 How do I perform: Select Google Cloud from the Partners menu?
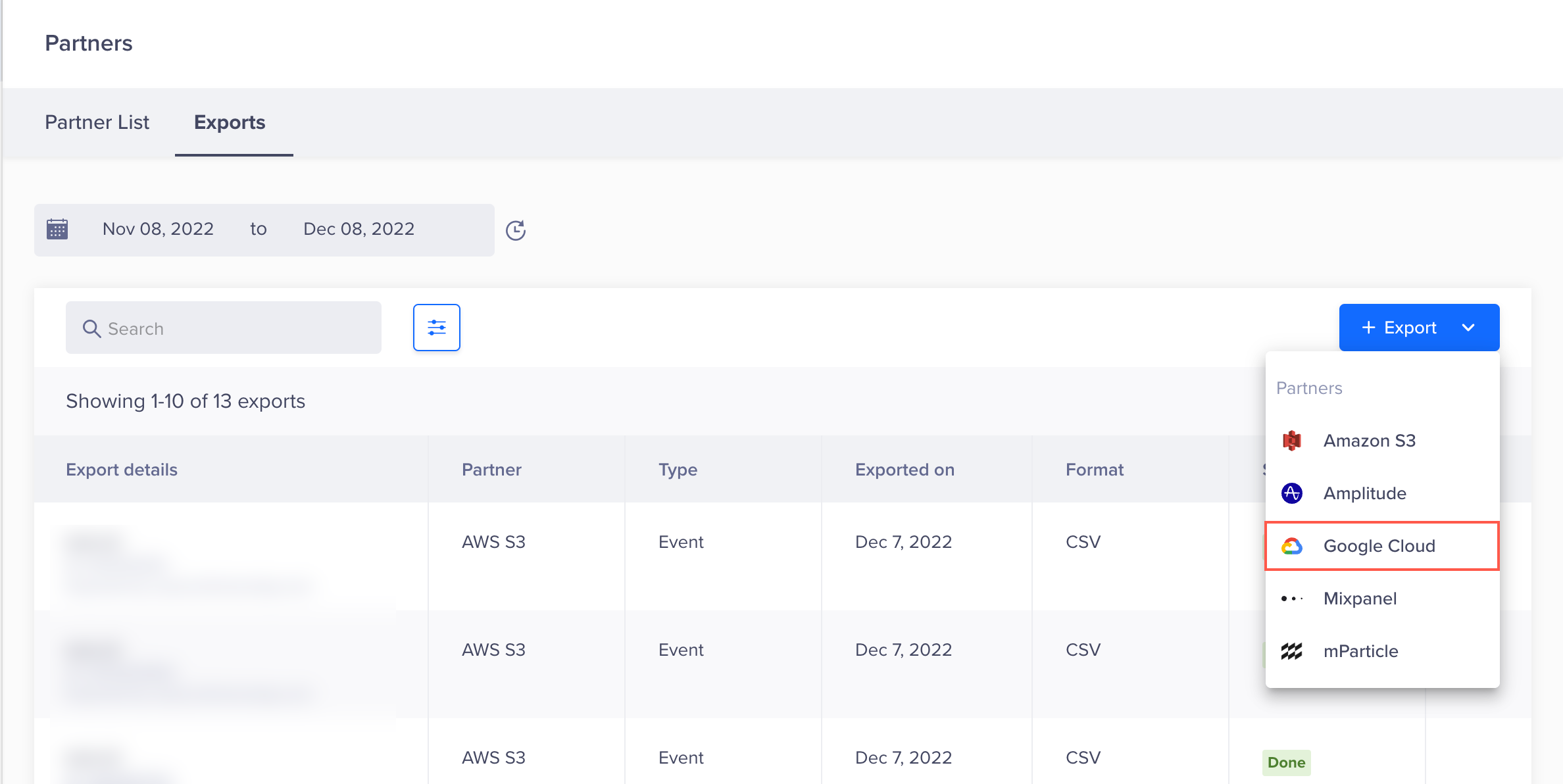(x=1380, y=546)
